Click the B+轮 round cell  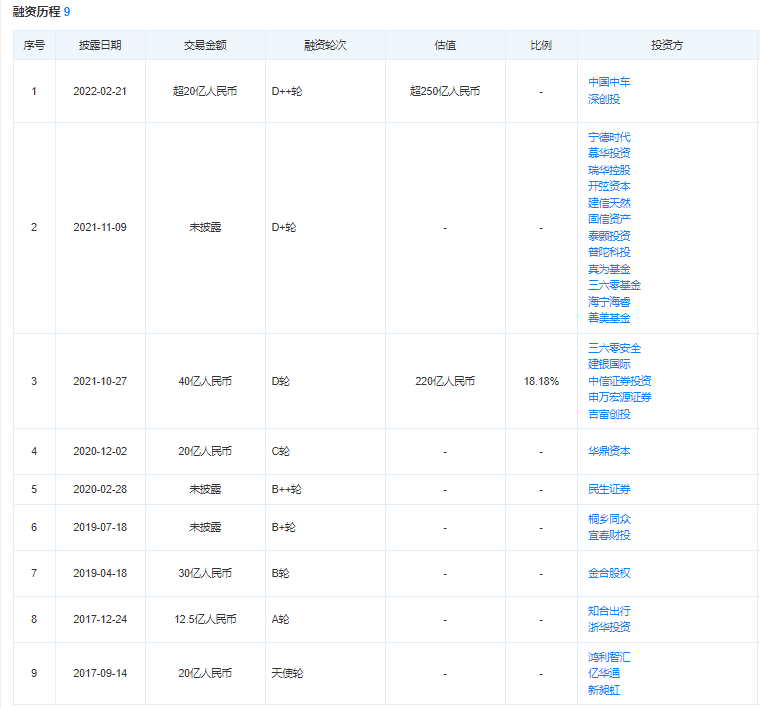pos(284,527)
